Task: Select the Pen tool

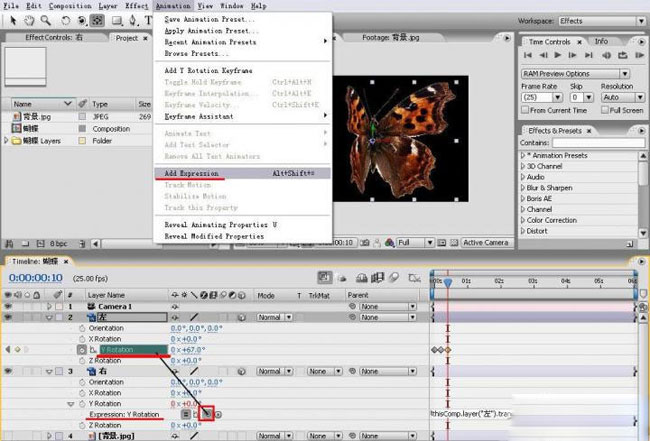Action: pyautogui.click(x=133, y=20)
